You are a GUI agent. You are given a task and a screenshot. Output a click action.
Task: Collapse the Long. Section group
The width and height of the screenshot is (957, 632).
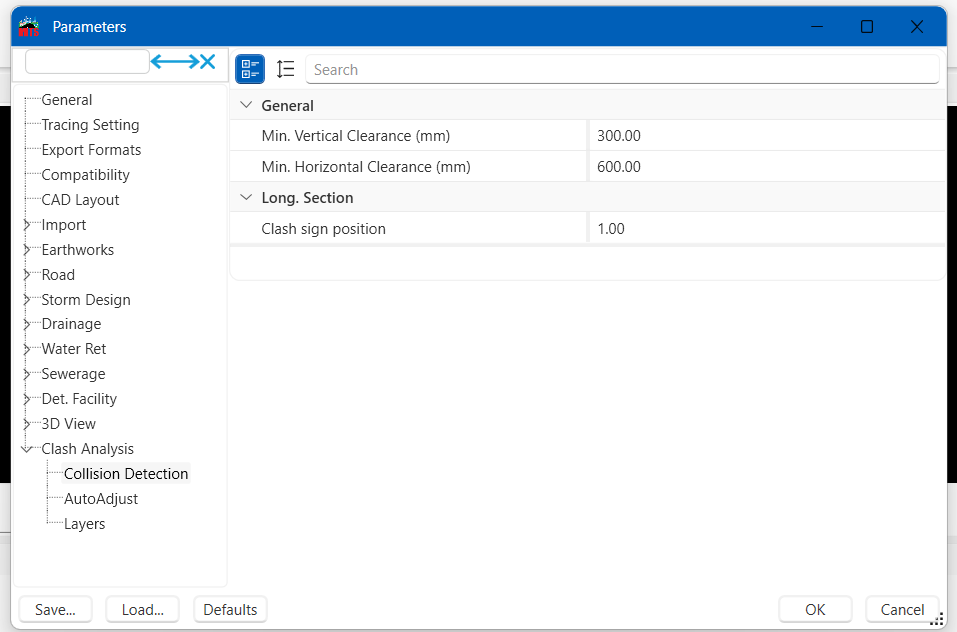[246, 198]
